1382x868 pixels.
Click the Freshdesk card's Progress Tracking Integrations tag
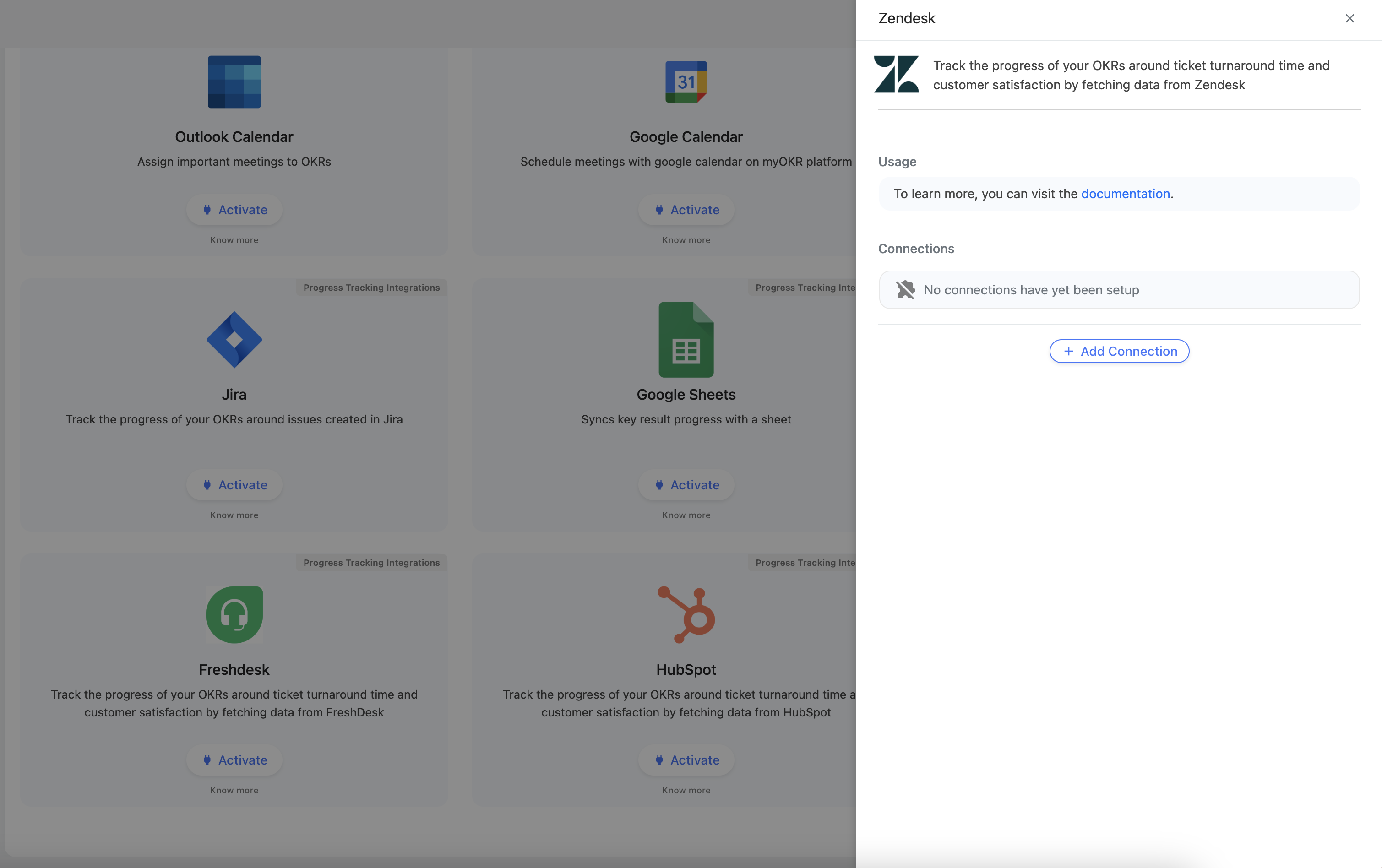371,563
